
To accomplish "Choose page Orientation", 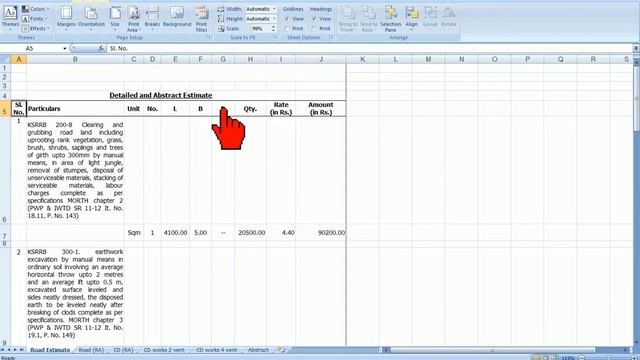I will [91, 19].
